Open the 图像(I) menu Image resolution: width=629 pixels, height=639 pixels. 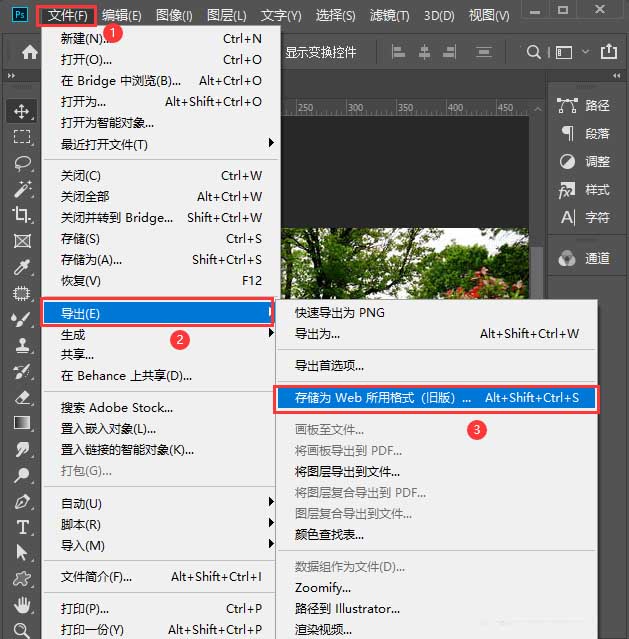coord(174,15)
